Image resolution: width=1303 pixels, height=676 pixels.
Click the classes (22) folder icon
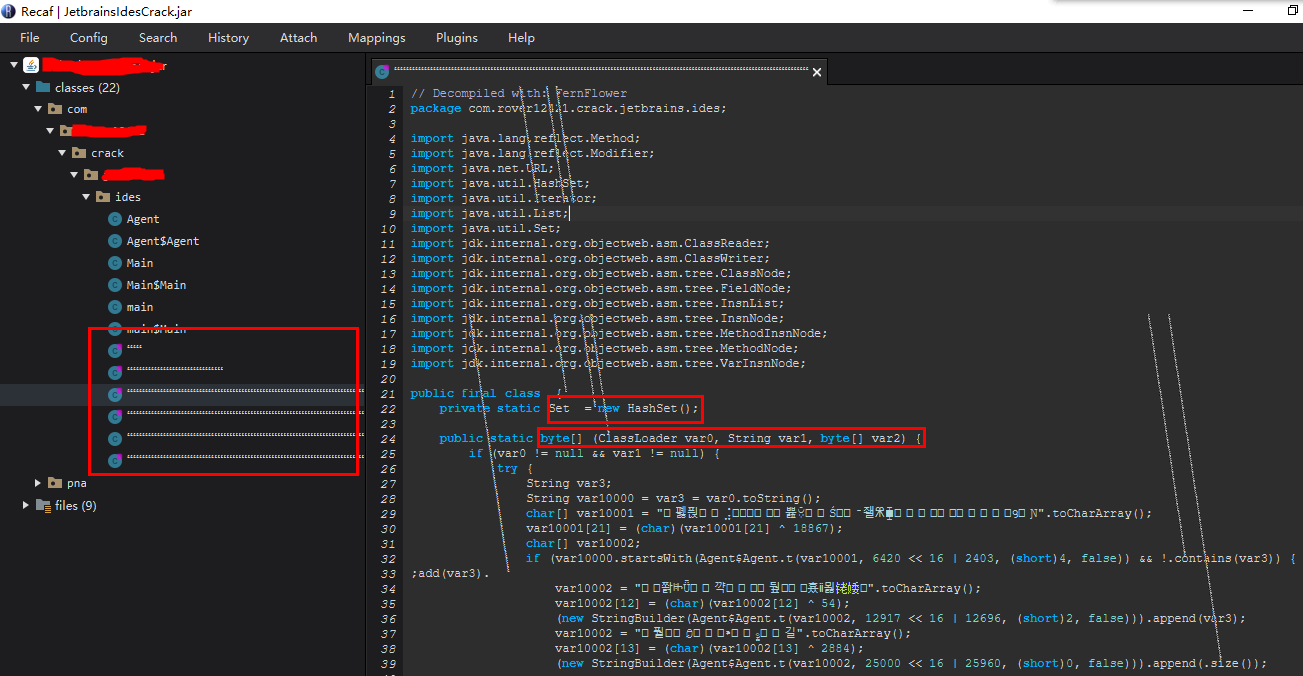[42, 87]
